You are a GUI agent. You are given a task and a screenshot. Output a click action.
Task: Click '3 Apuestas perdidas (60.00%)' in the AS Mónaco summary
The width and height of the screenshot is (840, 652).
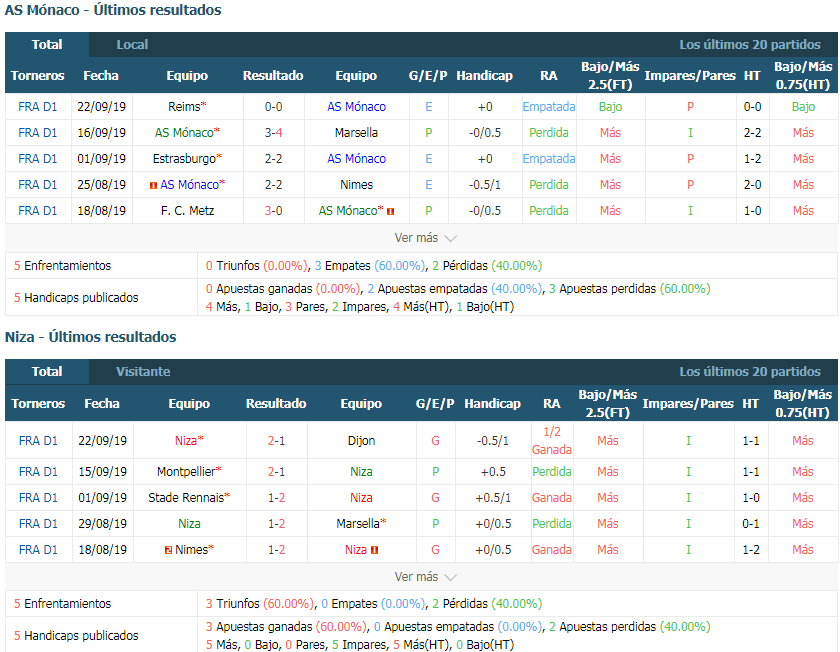click(x=629, y=289)
